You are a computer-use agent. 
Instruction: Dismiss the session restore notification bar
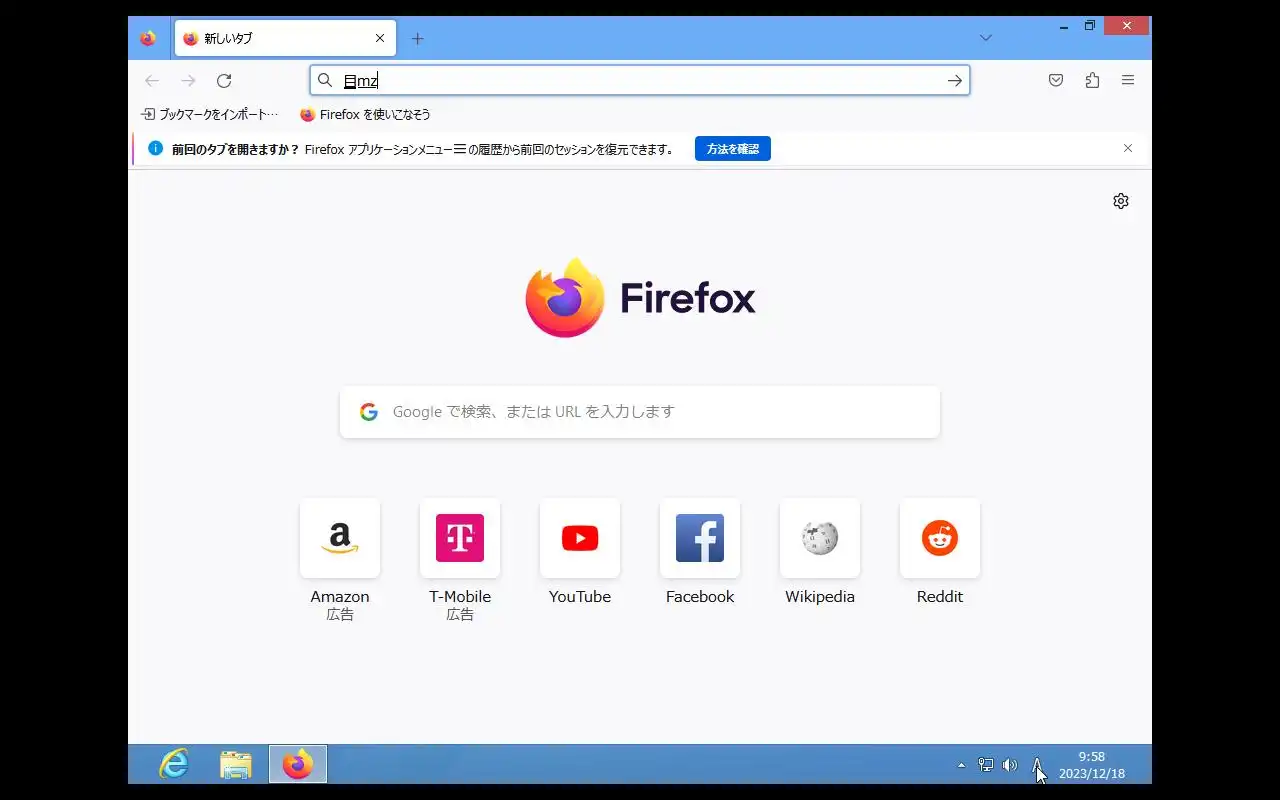(x=1128, y=148)
